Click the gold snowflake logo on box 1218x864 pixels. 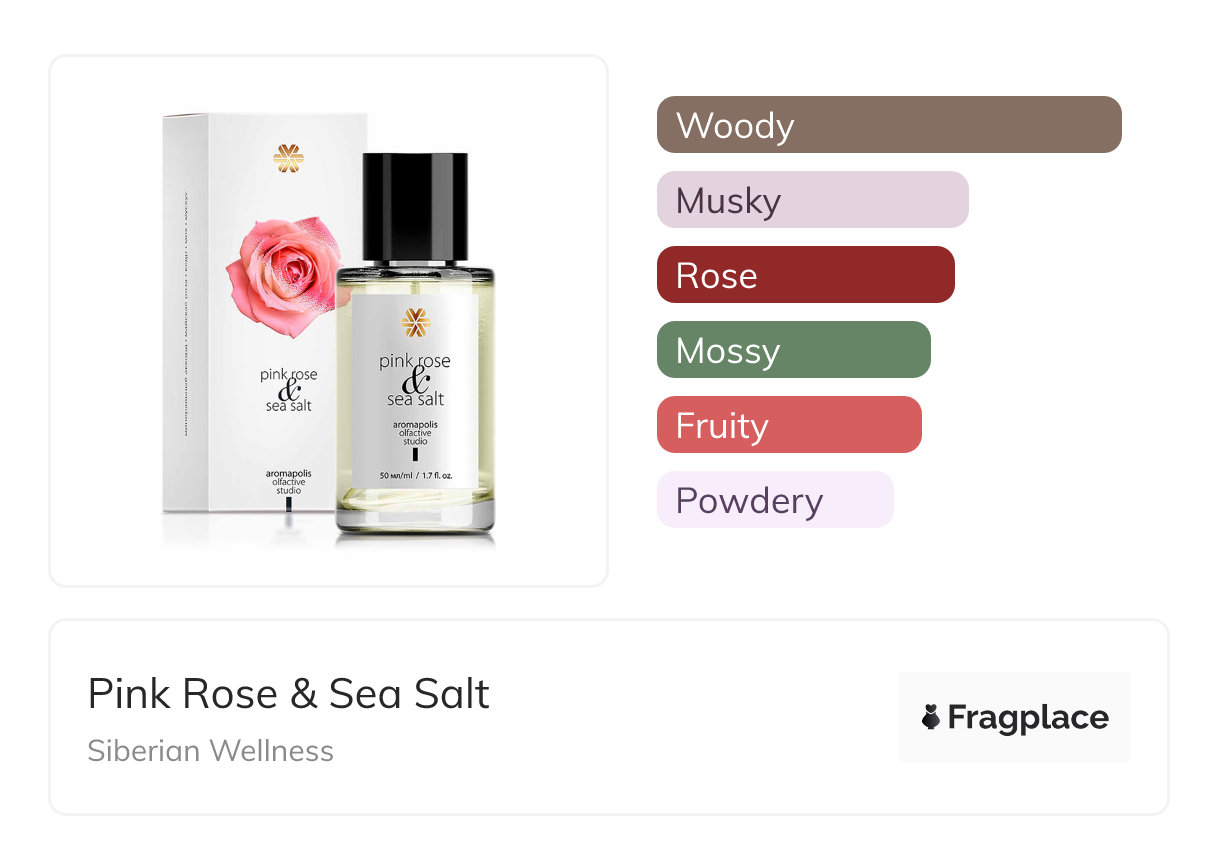tap(288, 158)
